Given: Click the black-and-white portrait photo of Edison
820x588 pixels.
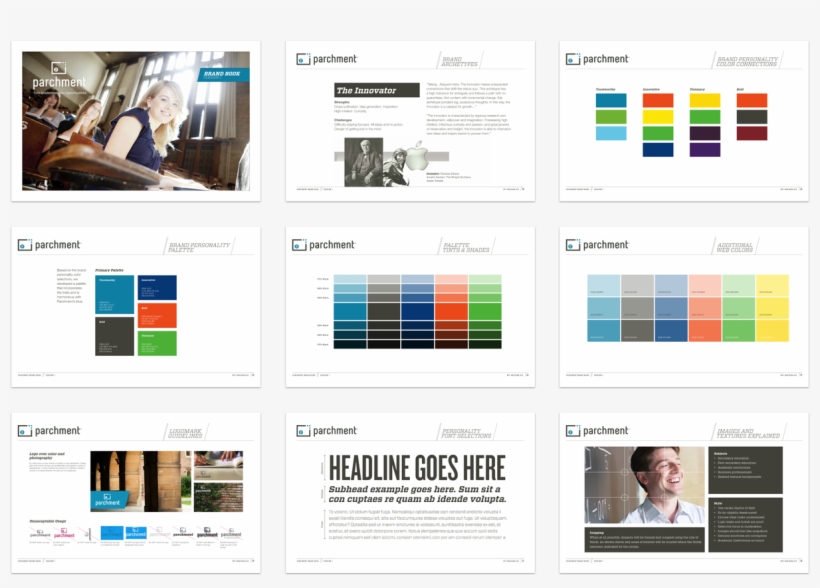Looking at the screenshot, I should pos(362,161).
